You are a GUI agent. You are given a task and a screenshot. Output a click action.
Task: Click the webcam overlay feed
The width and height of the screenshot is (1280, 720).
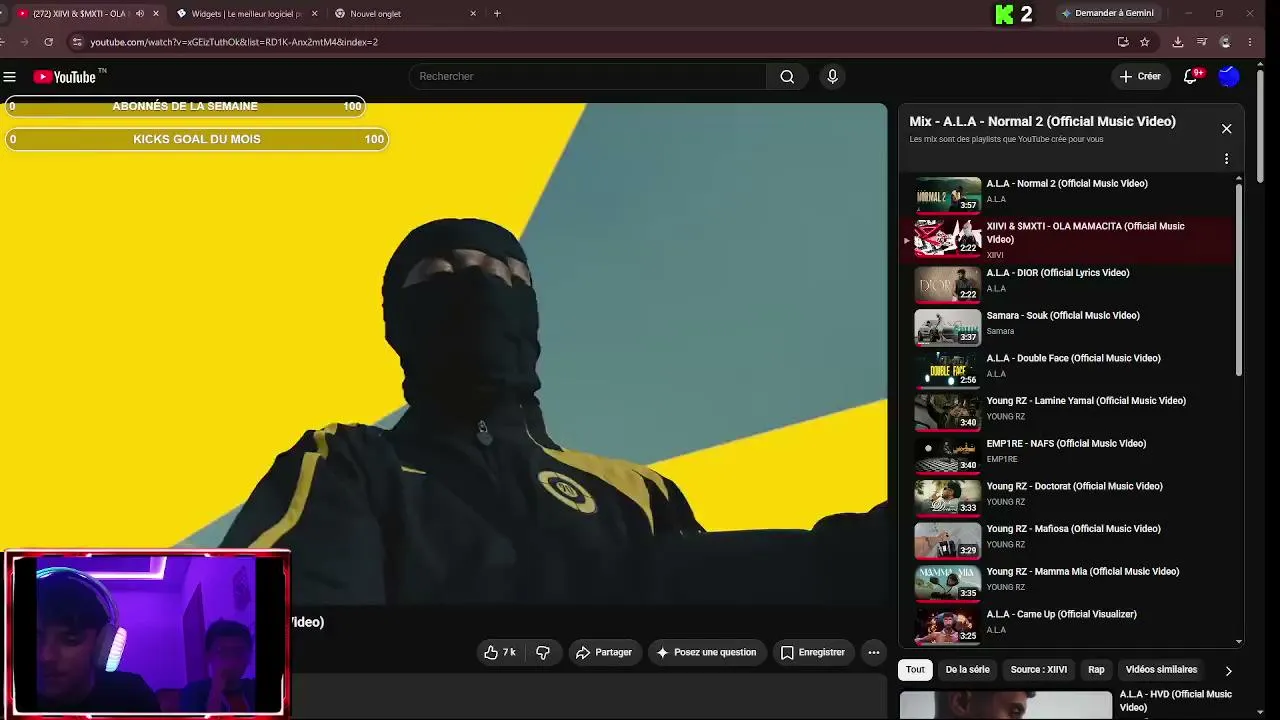point(148,633)
